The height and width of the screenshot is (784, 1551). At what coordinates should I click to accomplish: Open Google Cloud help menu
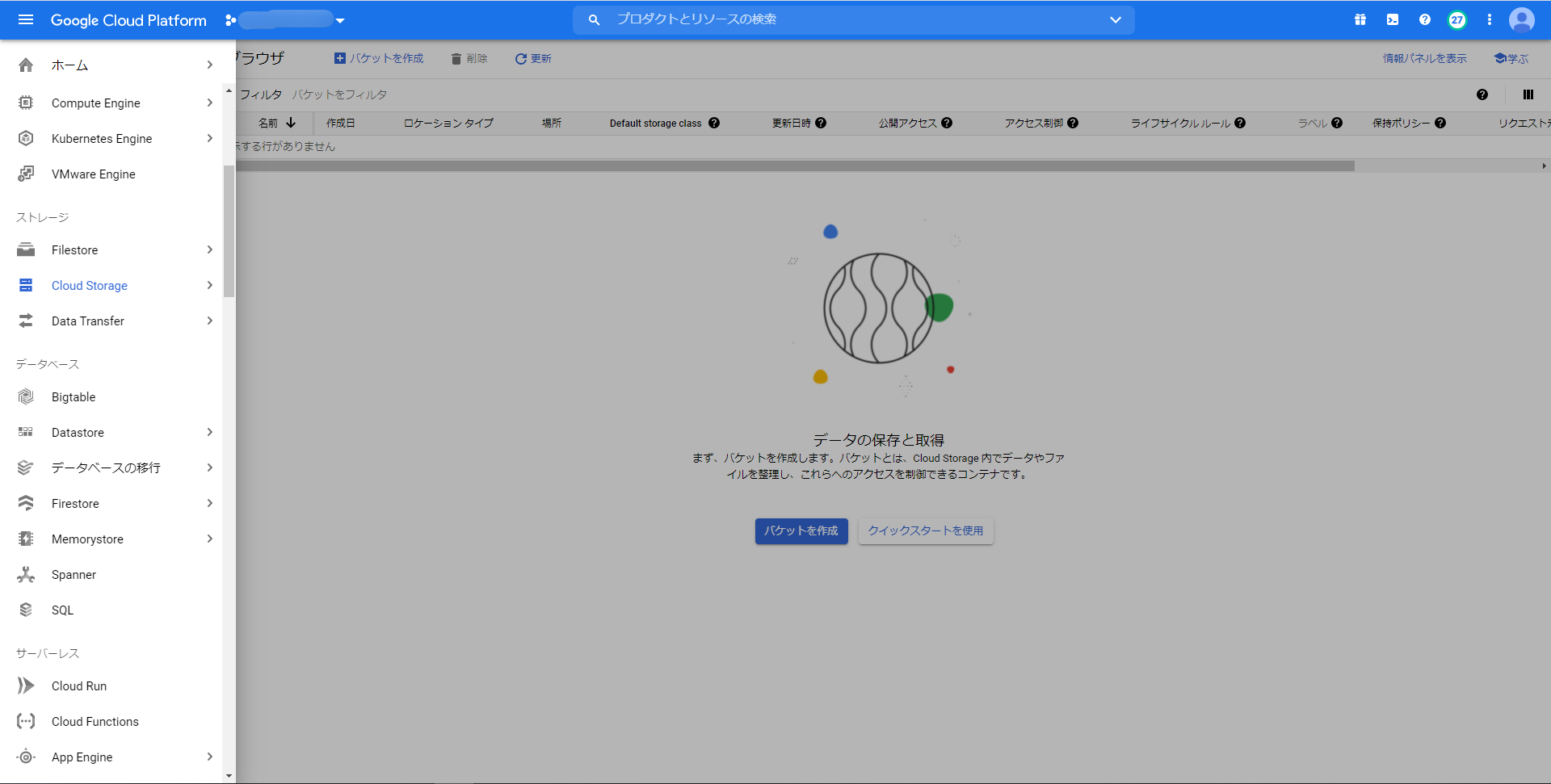pyautogui.click(x=1424, y=19)
